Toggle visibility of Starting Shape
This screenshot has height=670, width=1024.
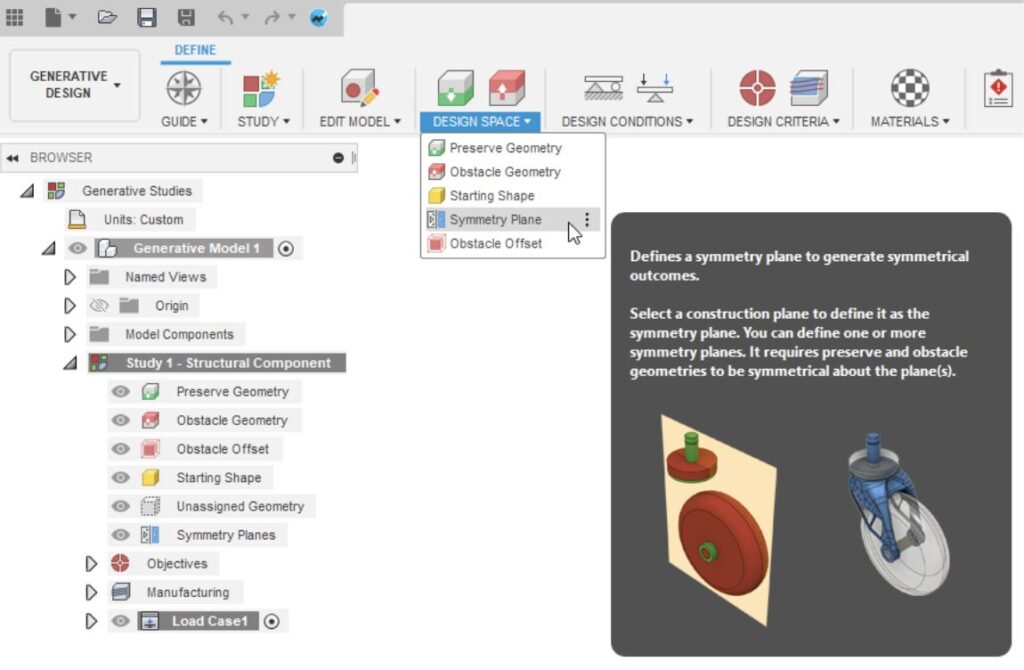120,477
